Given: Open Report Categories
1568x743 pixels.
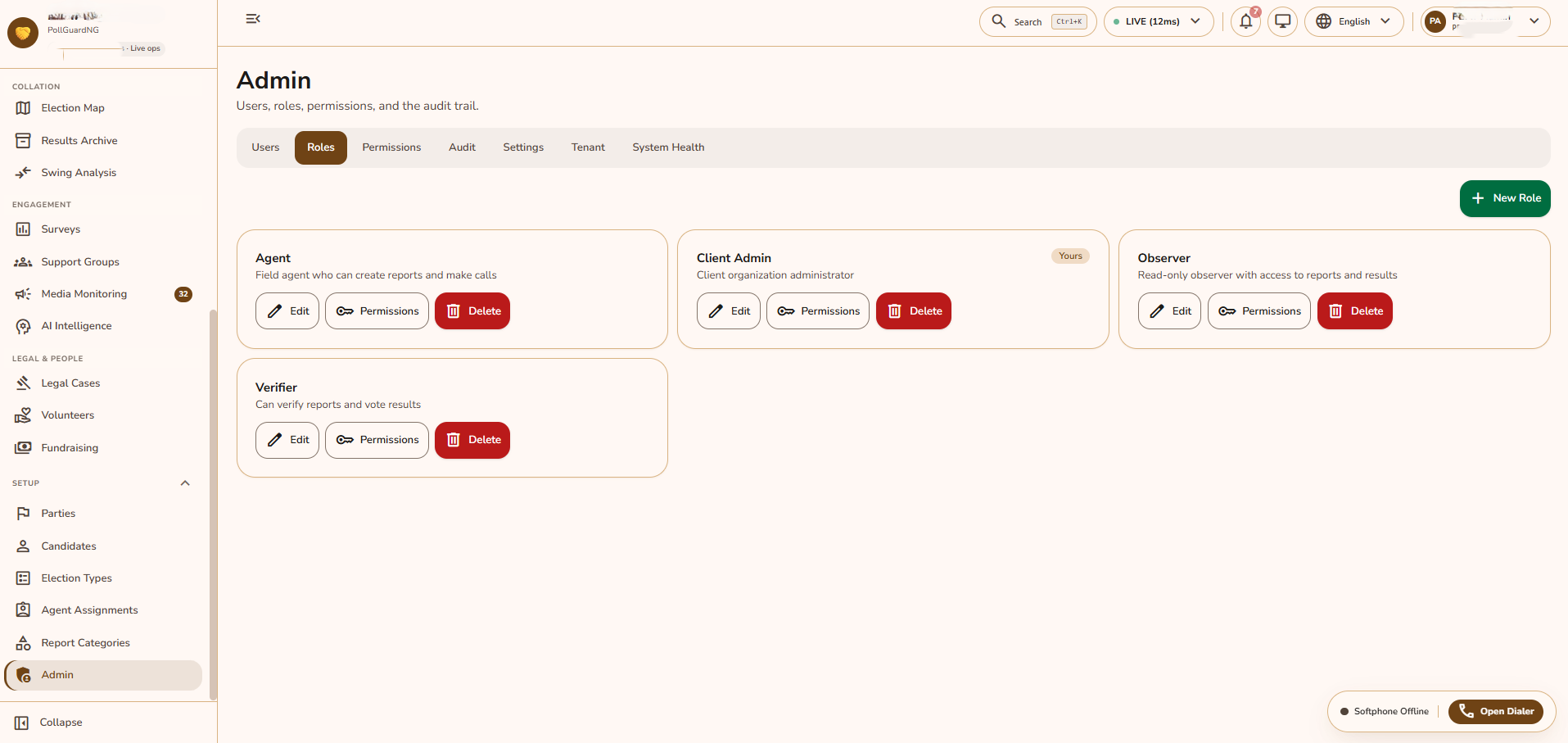Looking at the screenshot, I should point(103,643).
